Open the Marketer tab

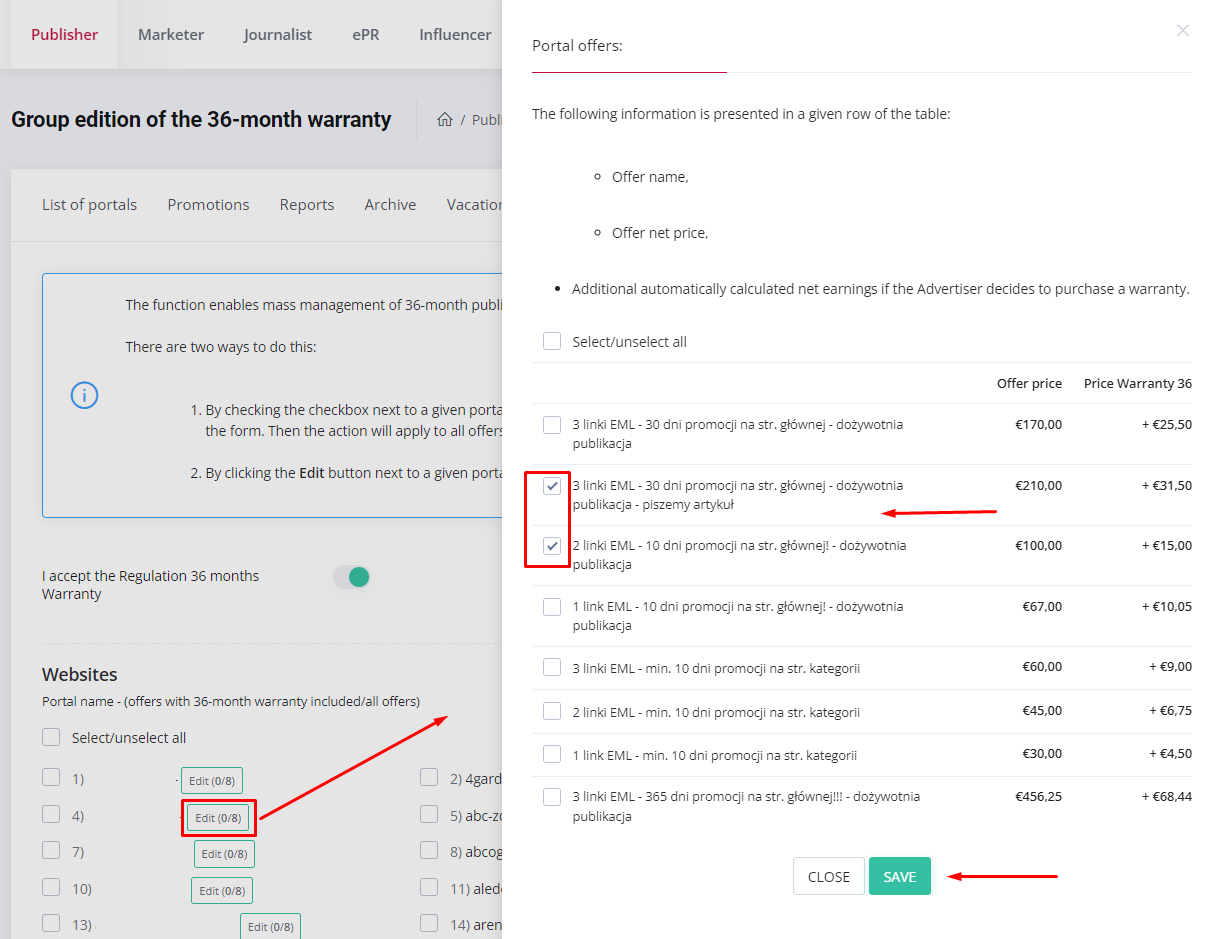pyautogui.click(x=171, y=35)
